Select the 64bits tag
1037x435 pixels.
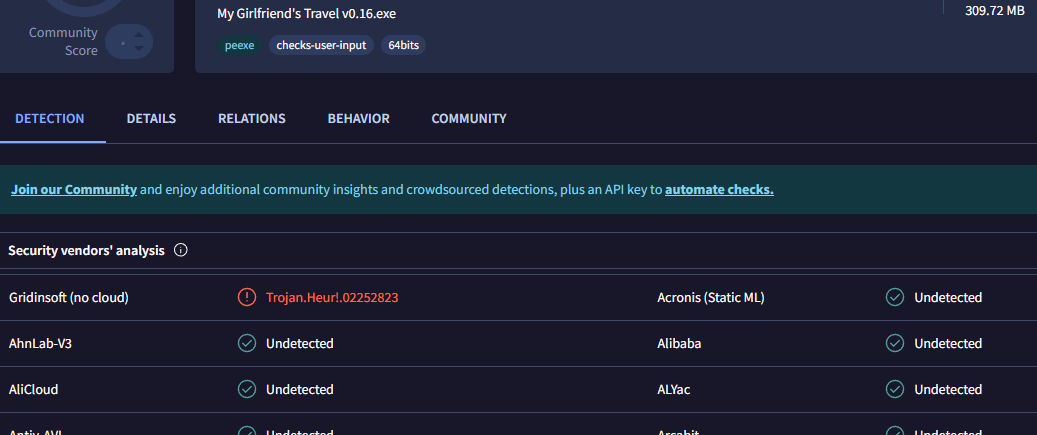coord(404,45)
